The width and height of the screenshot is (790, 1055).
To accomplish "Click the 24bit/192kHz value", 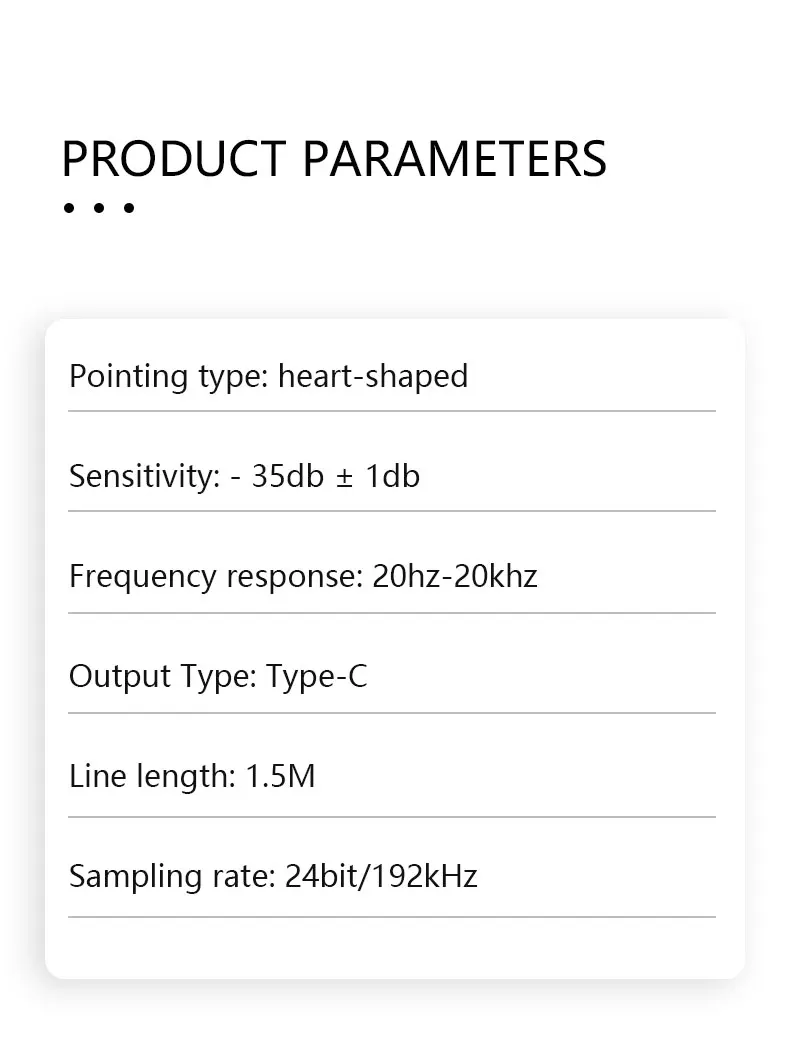I will [381, 877].
